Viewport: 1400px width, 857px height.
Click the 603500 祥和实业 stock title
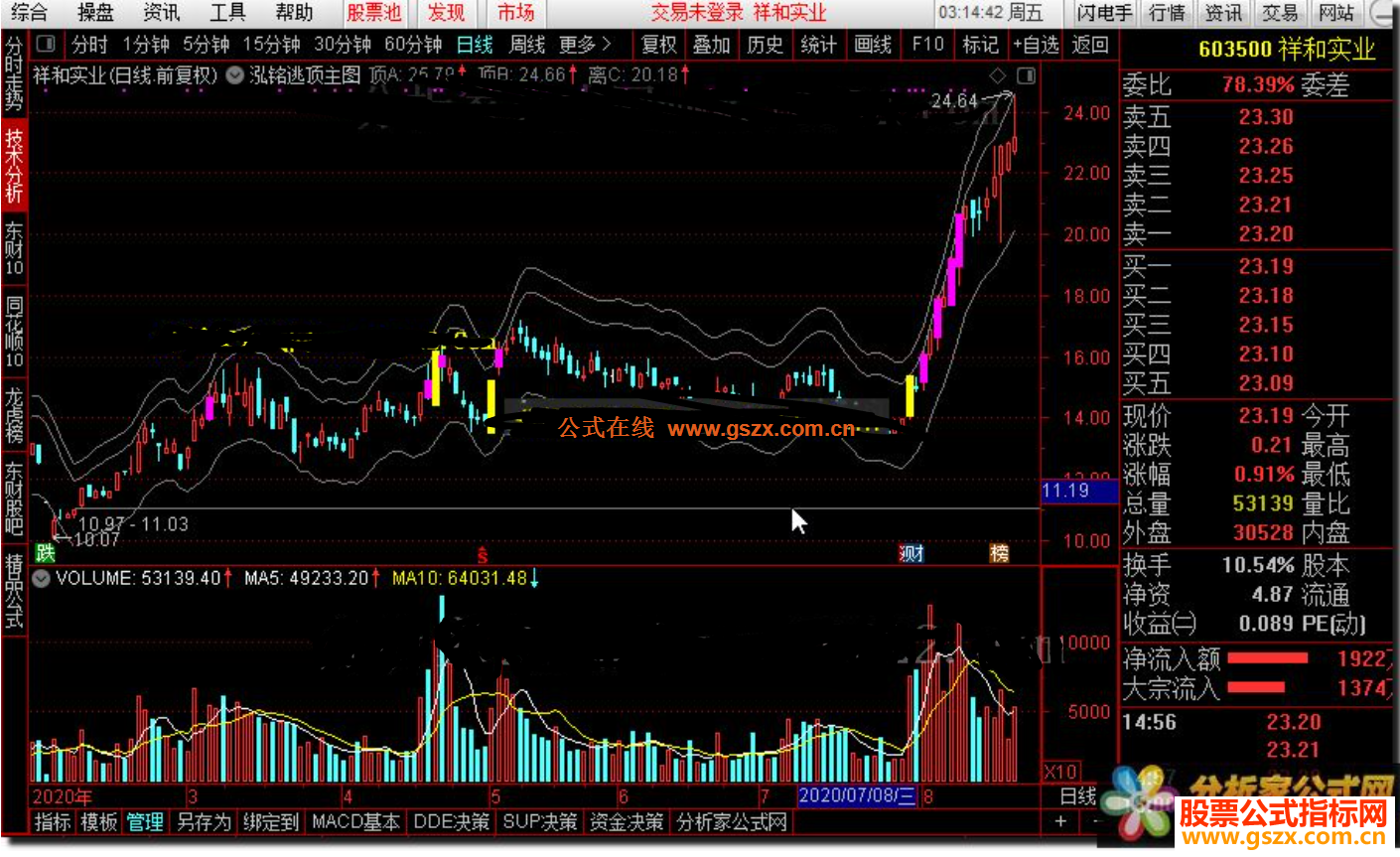click(x=1287, y=50)
